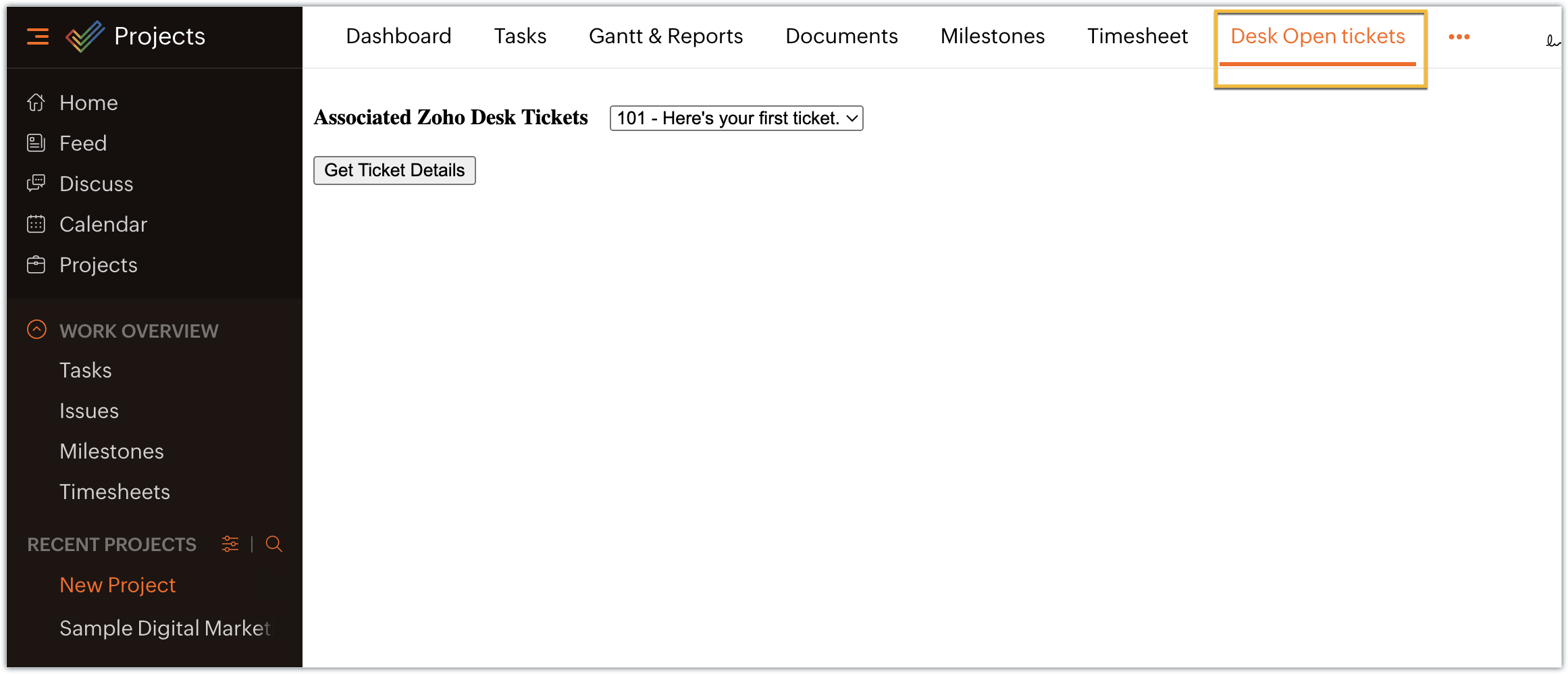Open the hamburger navigation menu

[38, 37]
